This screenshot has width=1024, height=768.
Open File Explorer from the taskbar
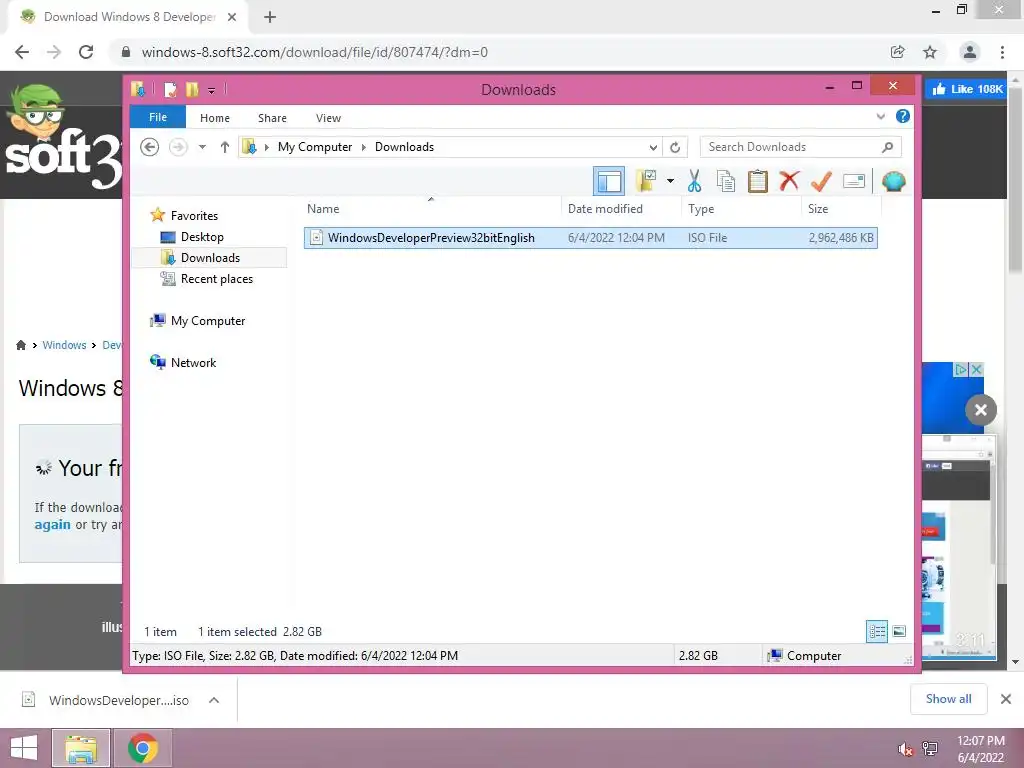point(80,748)
